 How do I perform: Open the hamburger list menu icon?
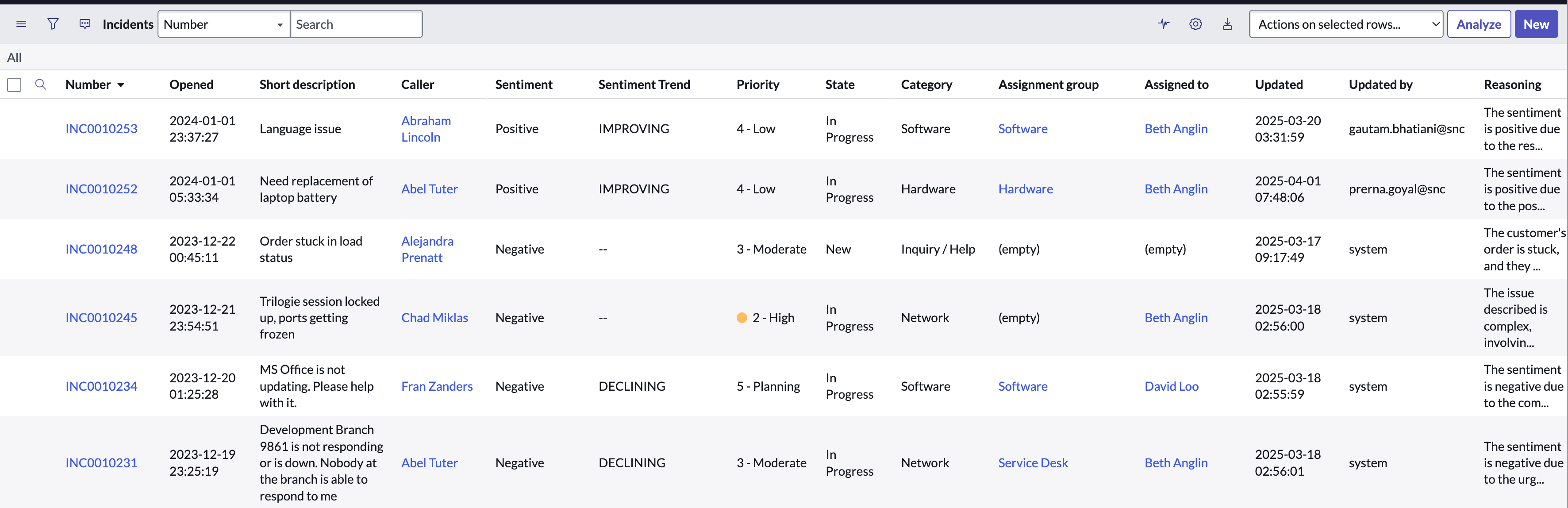[x=21, y=24]
